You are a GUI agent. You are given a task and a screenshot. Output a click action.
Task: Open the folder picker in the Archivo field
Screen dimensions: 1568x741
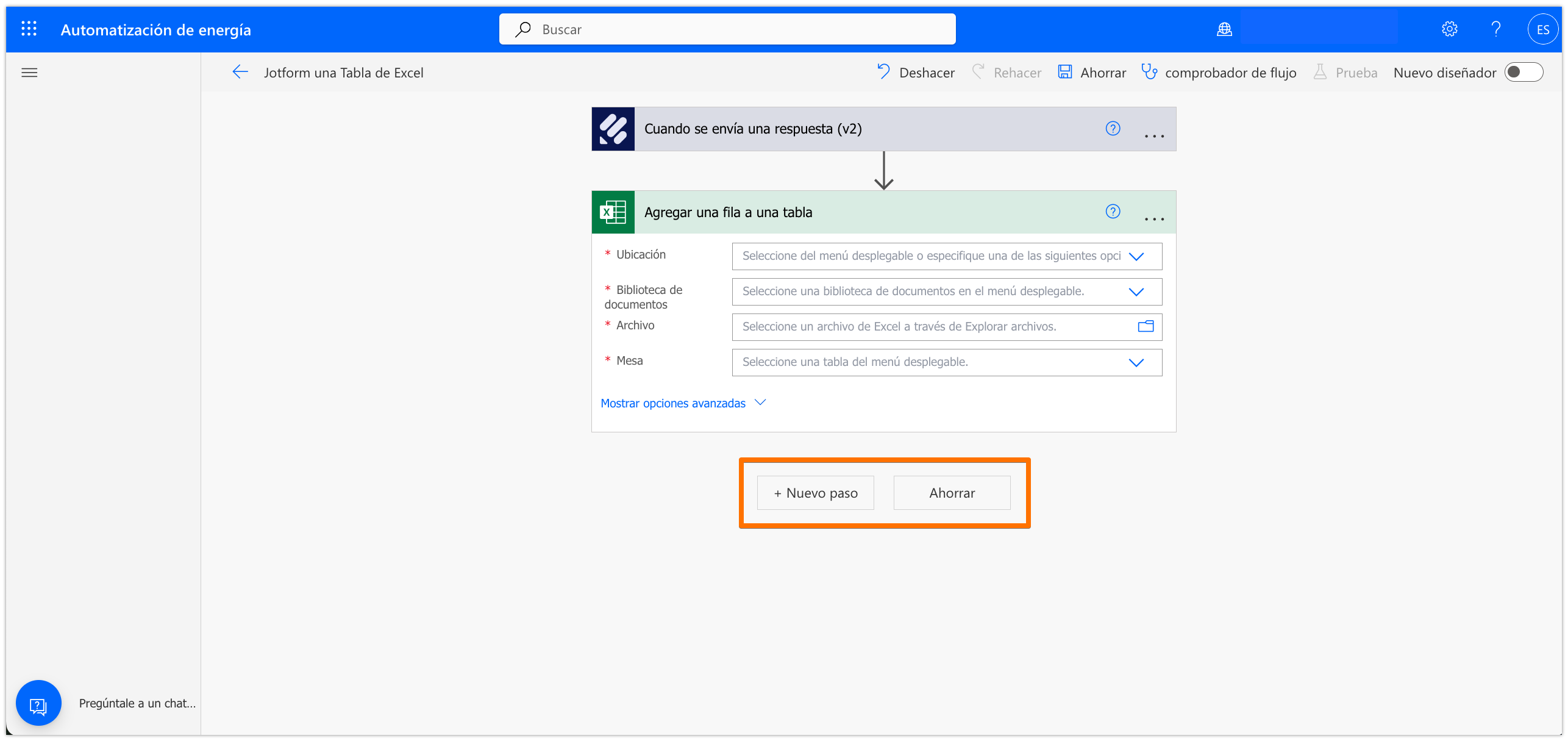point(1146,326)
